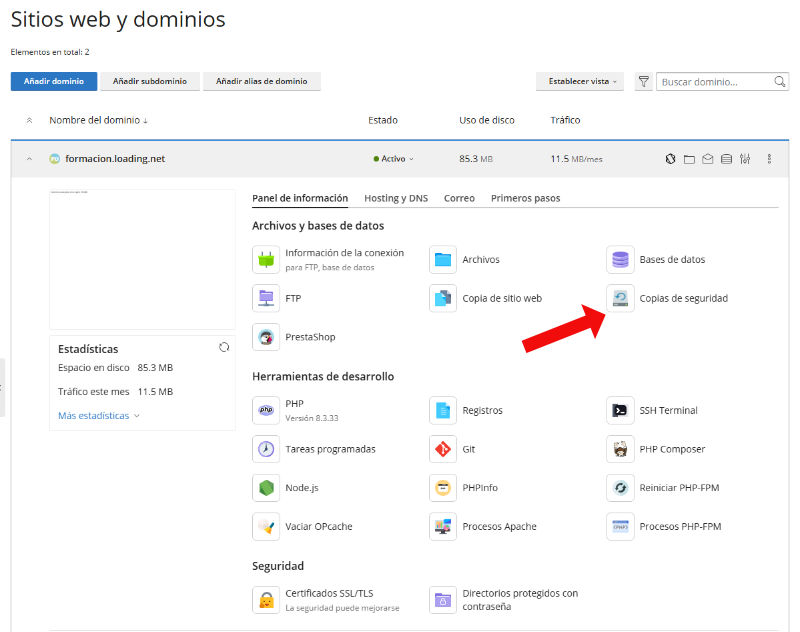Open the Información de la conexión icon
Viewport: 800px width, 632px height.
tap(266, 259)
